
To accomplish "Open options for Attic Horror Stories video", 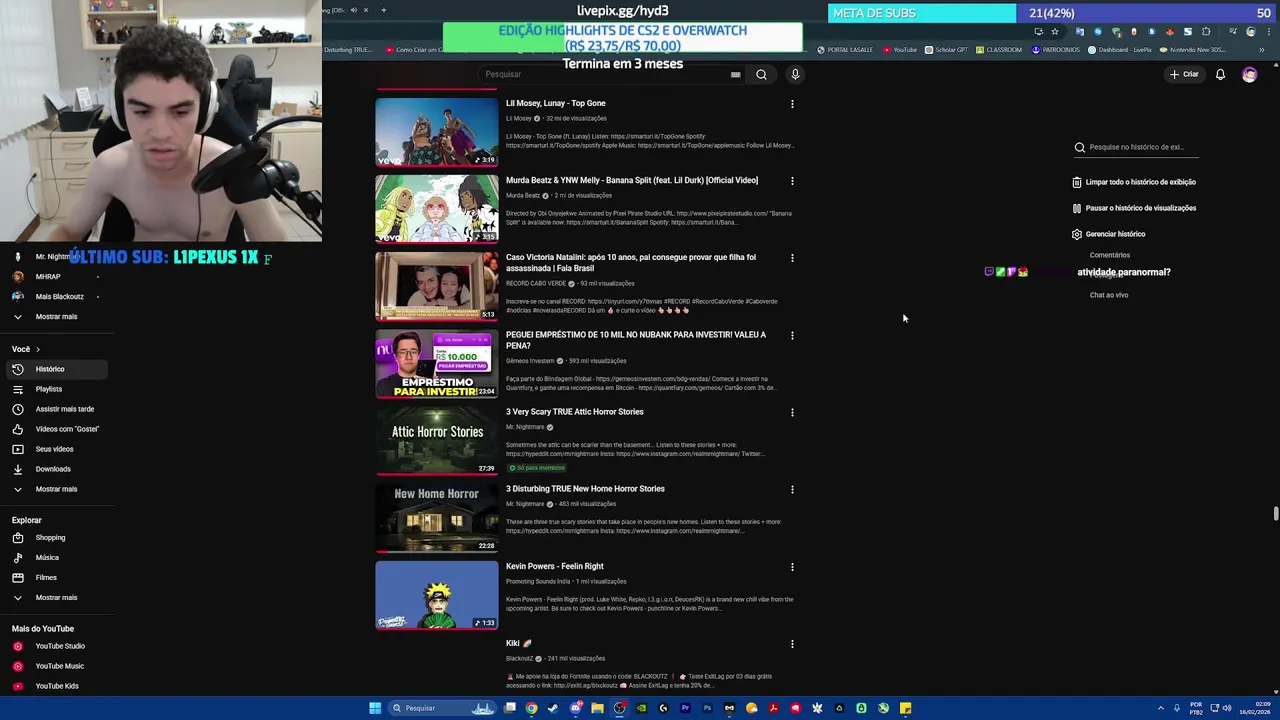I will [792, 412].
